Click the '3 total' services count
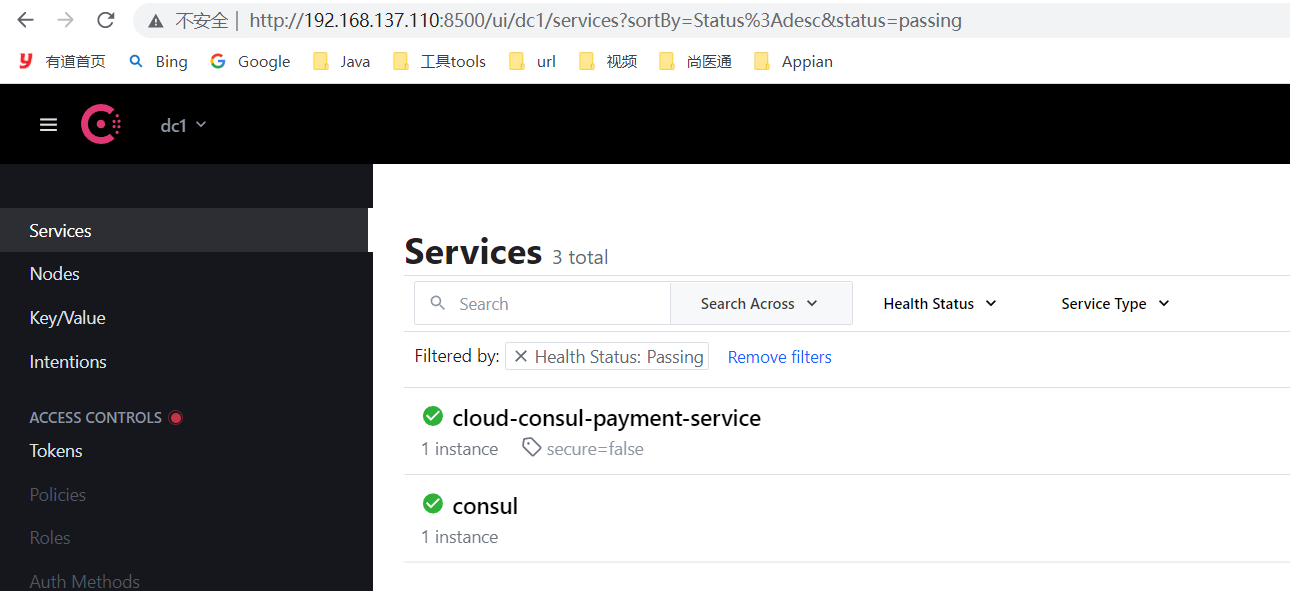The image size is (1290, 591). 580,257
